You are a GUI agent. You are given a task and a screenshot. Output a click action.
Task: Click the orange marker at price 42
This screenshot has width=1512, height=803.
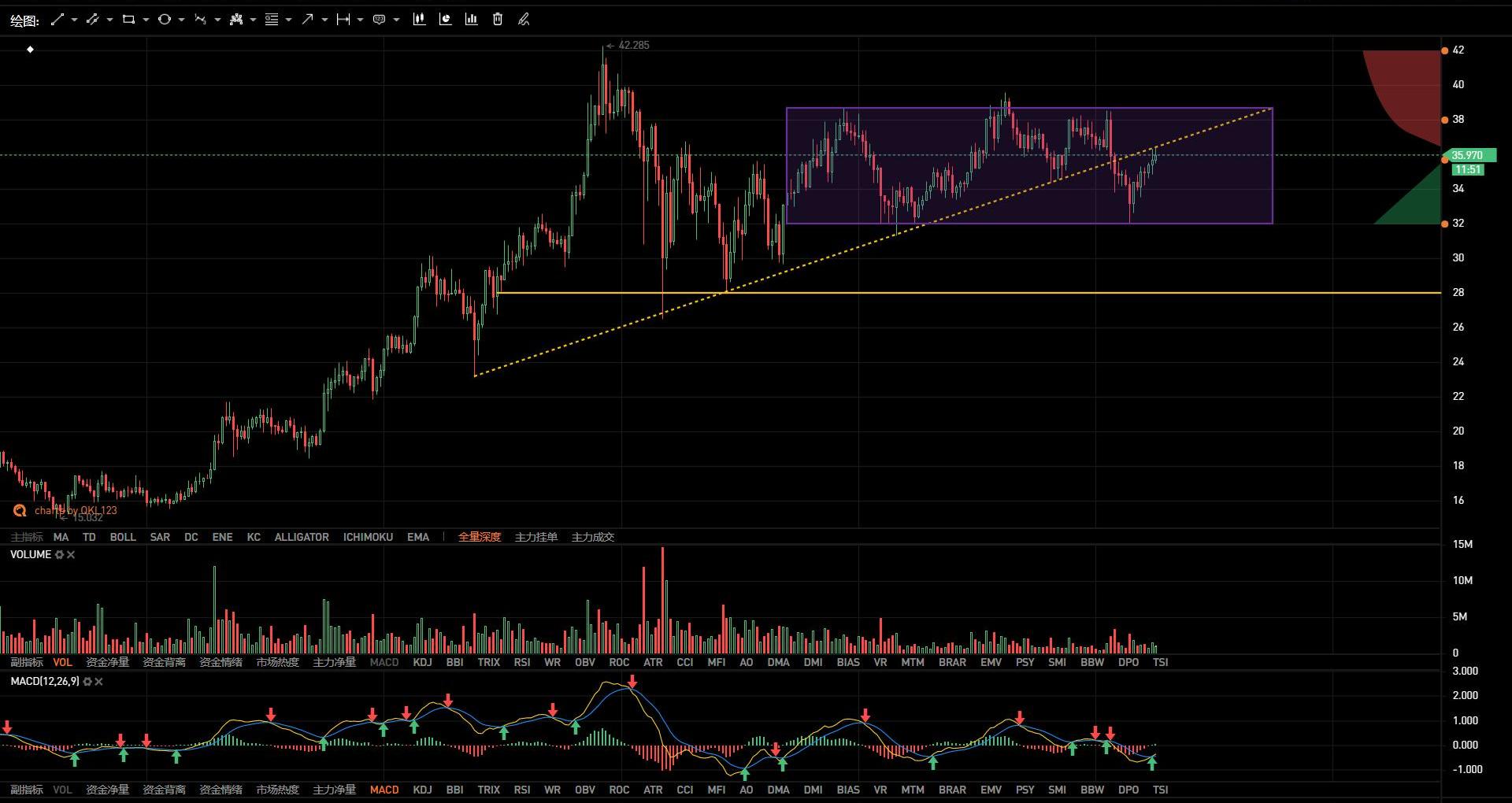point(1444,50)
